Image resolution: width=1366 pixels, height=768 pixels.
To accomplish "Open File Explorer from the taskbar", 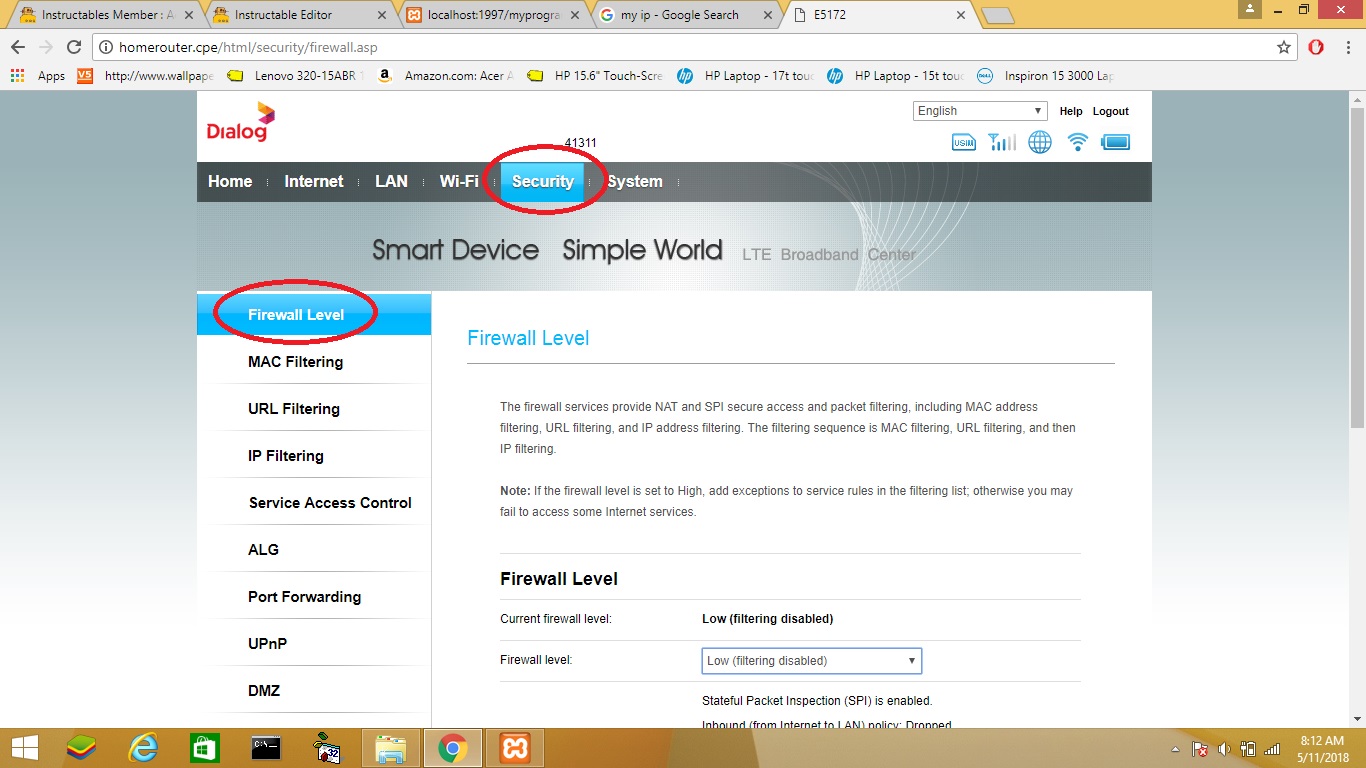I will click(x=390, y=748).
